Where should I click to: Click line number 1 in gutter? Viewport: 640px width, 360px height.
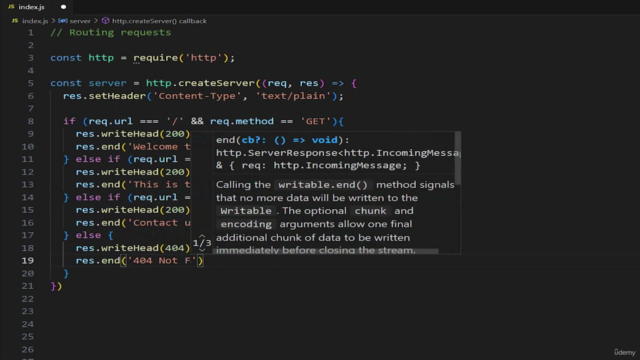click(31, 33)
